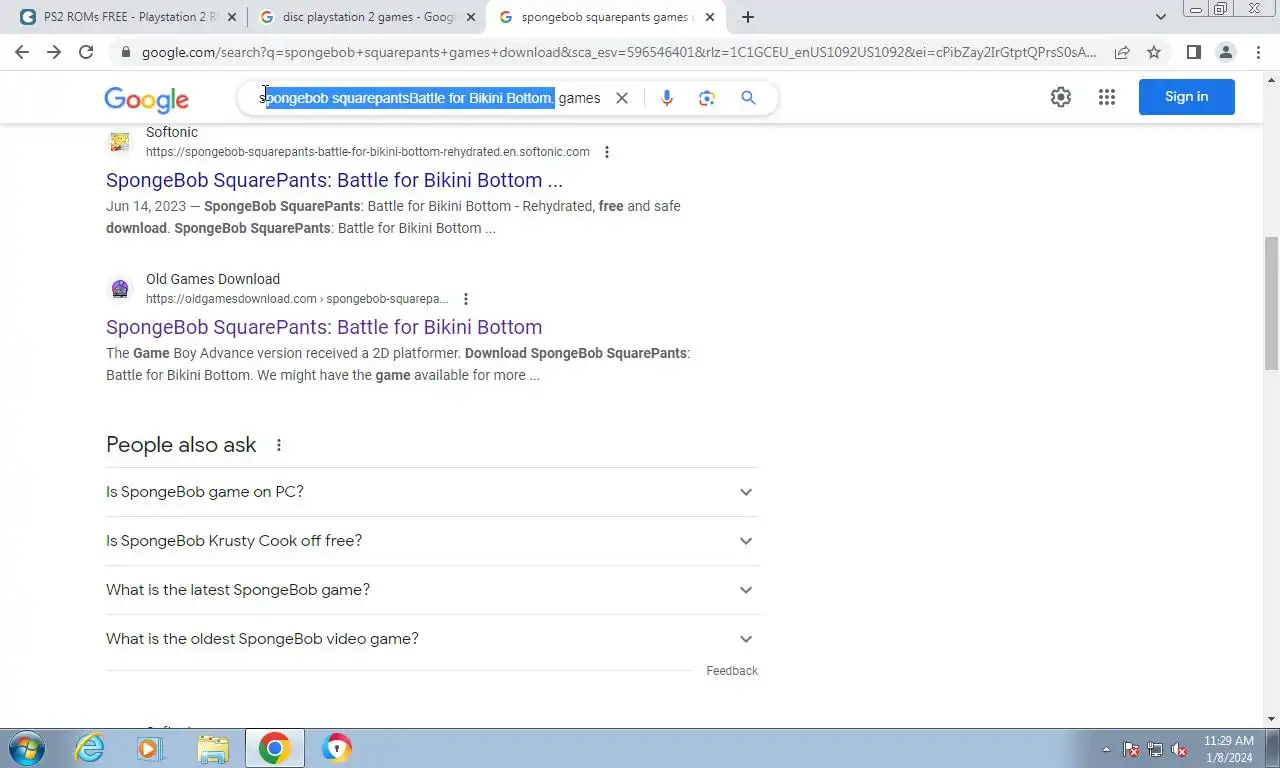Open a new browser tab
The width and height of the screenshot is (1280, 768).
748,17
